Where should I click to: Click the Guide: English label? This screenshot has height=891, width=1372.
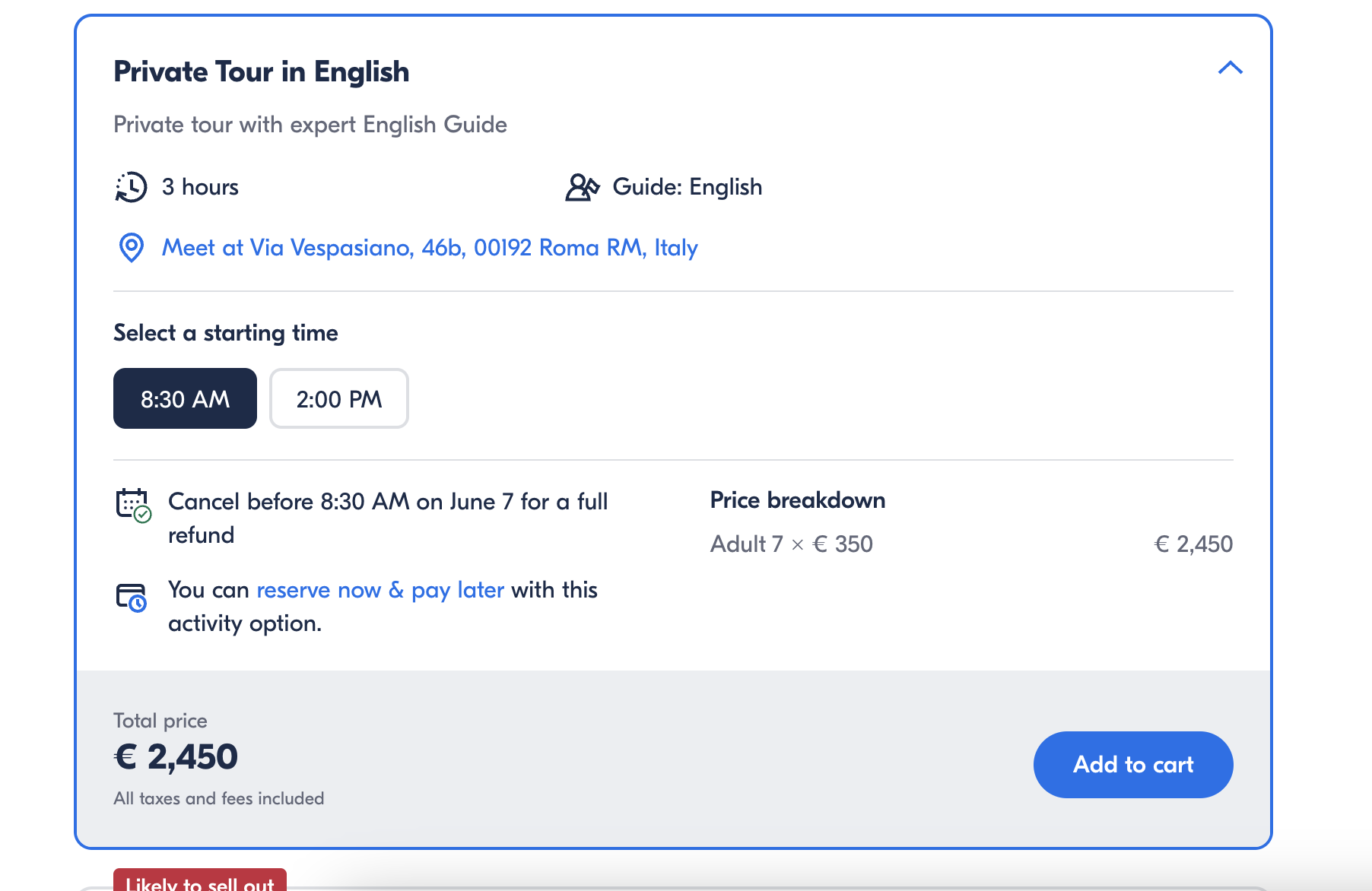(x=688, y=187)
